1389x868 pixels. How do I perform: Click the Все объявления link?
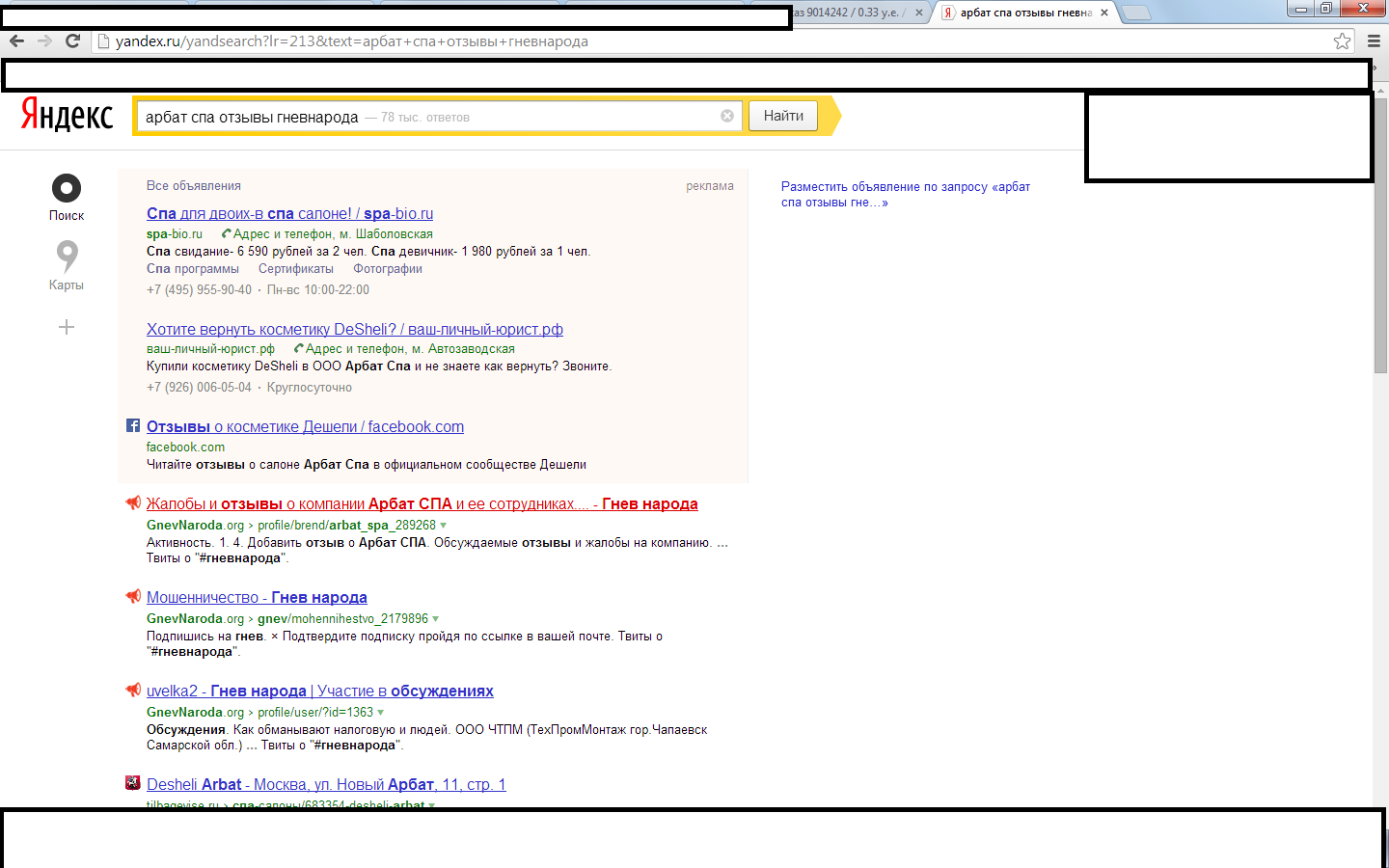tap(194, 186)
